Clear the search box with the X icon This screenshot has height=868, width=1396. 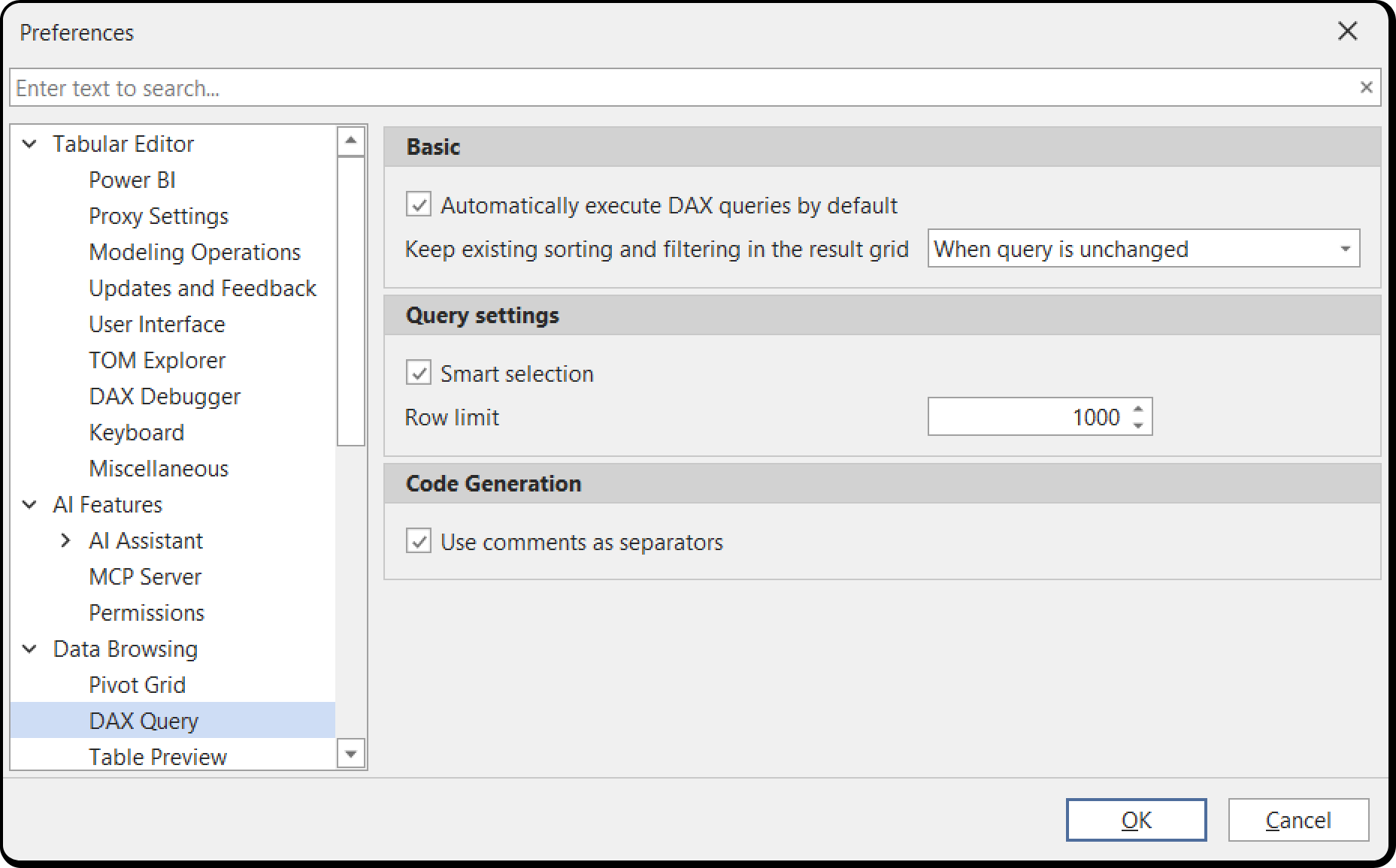tap(1366, 87)
